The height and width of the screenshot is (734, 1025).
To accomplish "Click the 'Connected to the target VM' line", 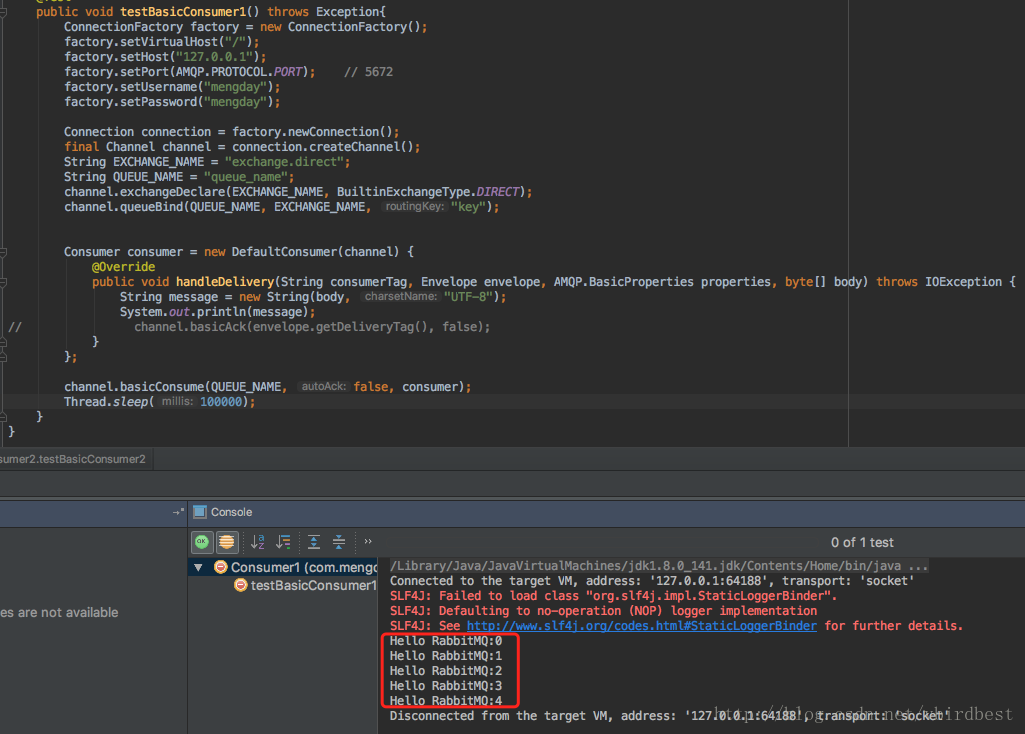I will pyautogui.click(x=652, y=581).
